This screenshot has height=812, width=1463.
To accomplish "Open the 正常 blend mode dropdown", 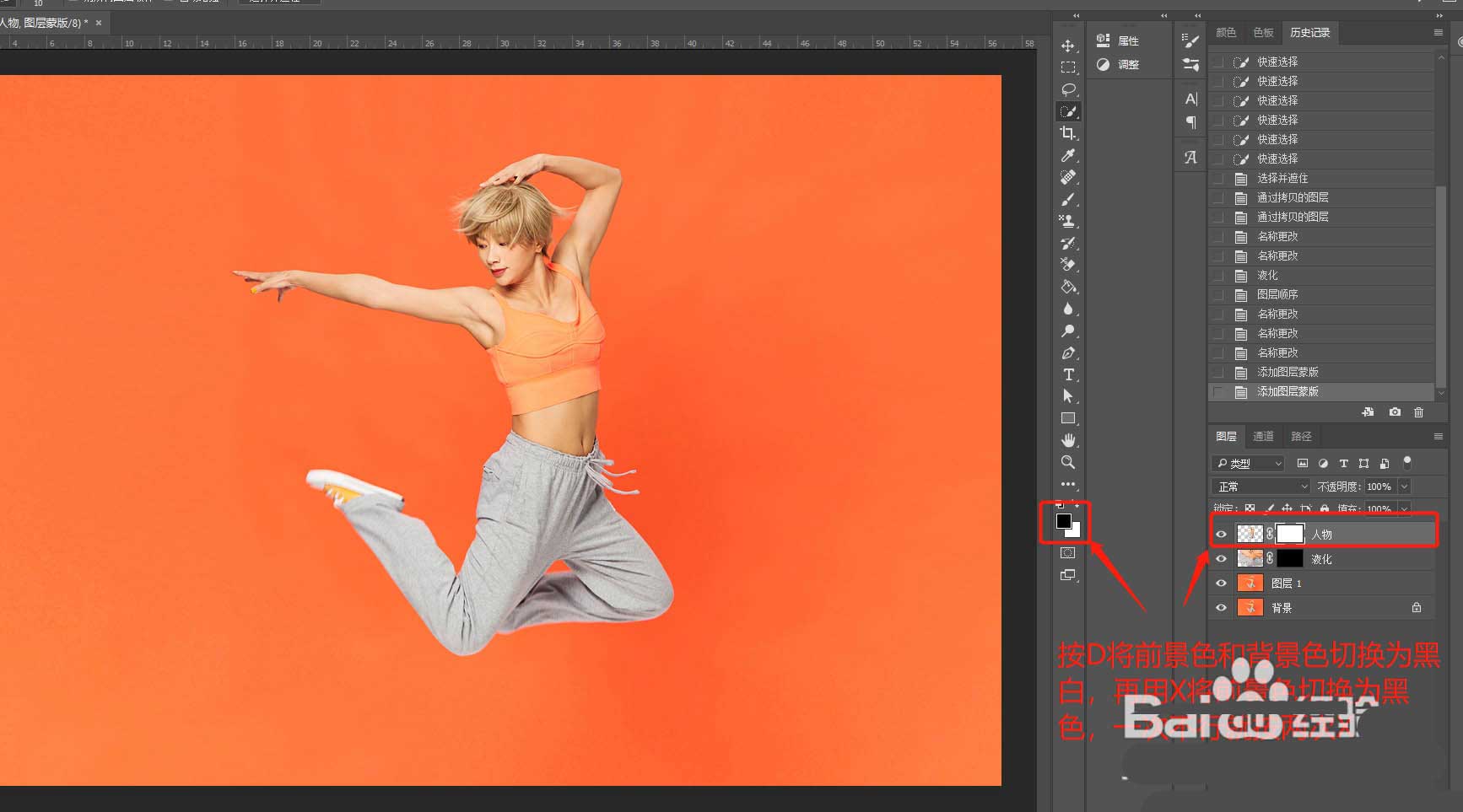I will pyautogui.click(x=1261, y=487).
